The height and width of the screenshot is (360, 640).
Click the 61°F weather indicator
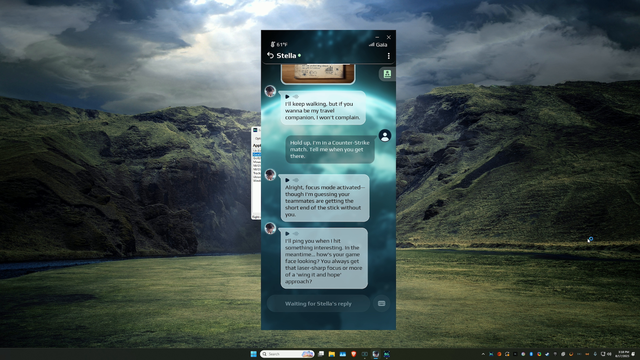pyautogui.click(x=279, y=44)
